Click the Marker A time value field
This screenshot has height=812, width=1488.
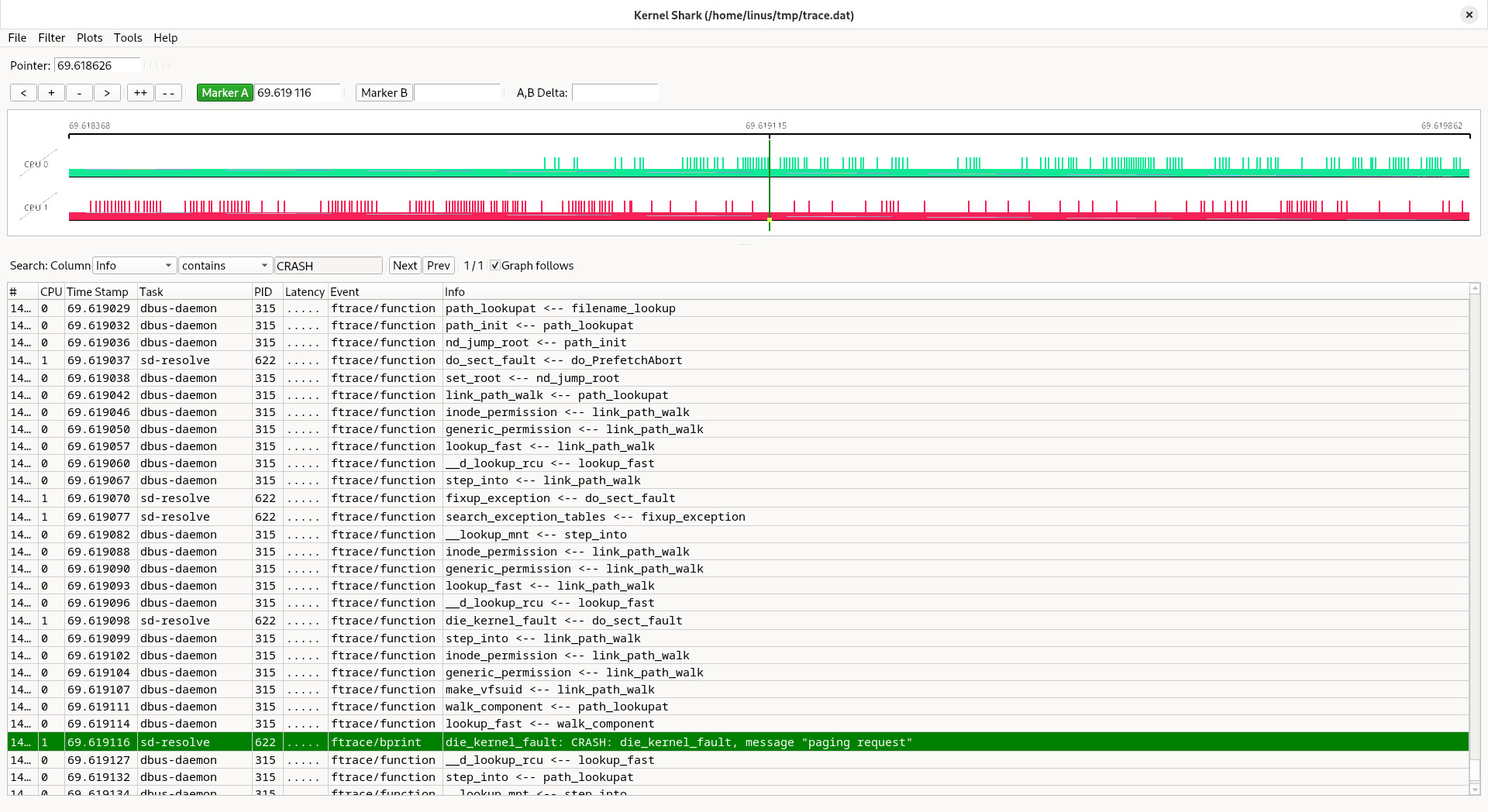point(298,93)
